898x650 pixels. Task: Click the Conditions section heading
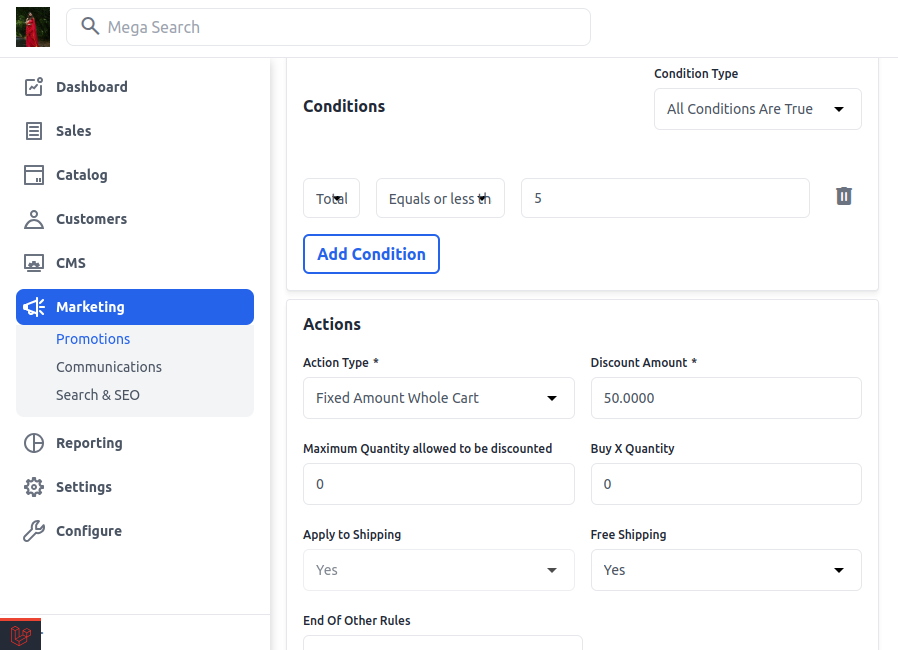pyautogui.click(x=344, y=107)
